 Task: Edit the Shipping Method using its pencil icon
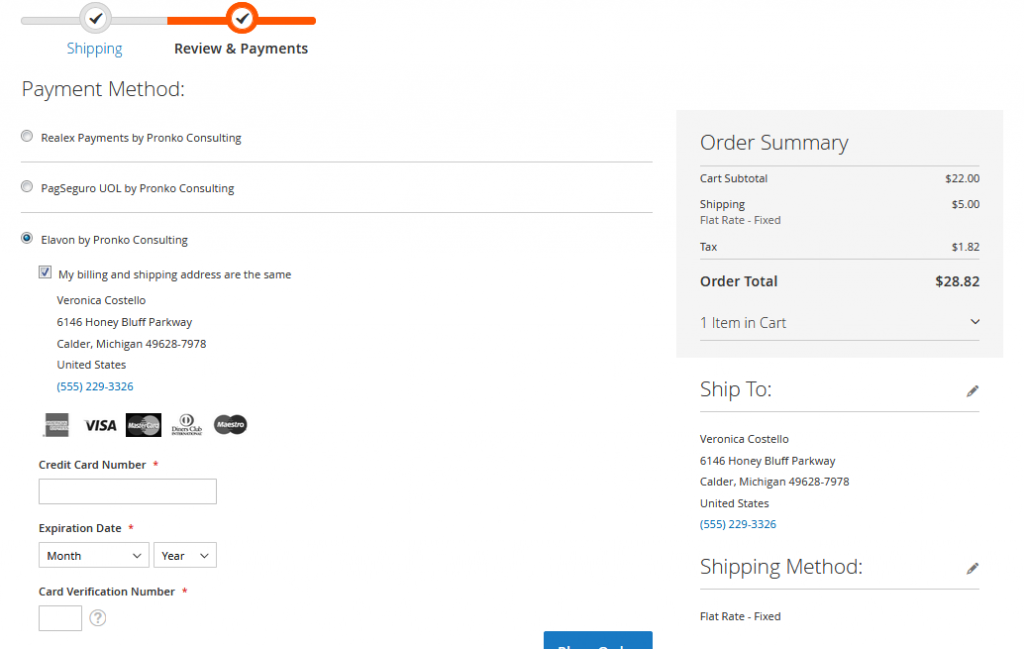click(x=972, y=568)
